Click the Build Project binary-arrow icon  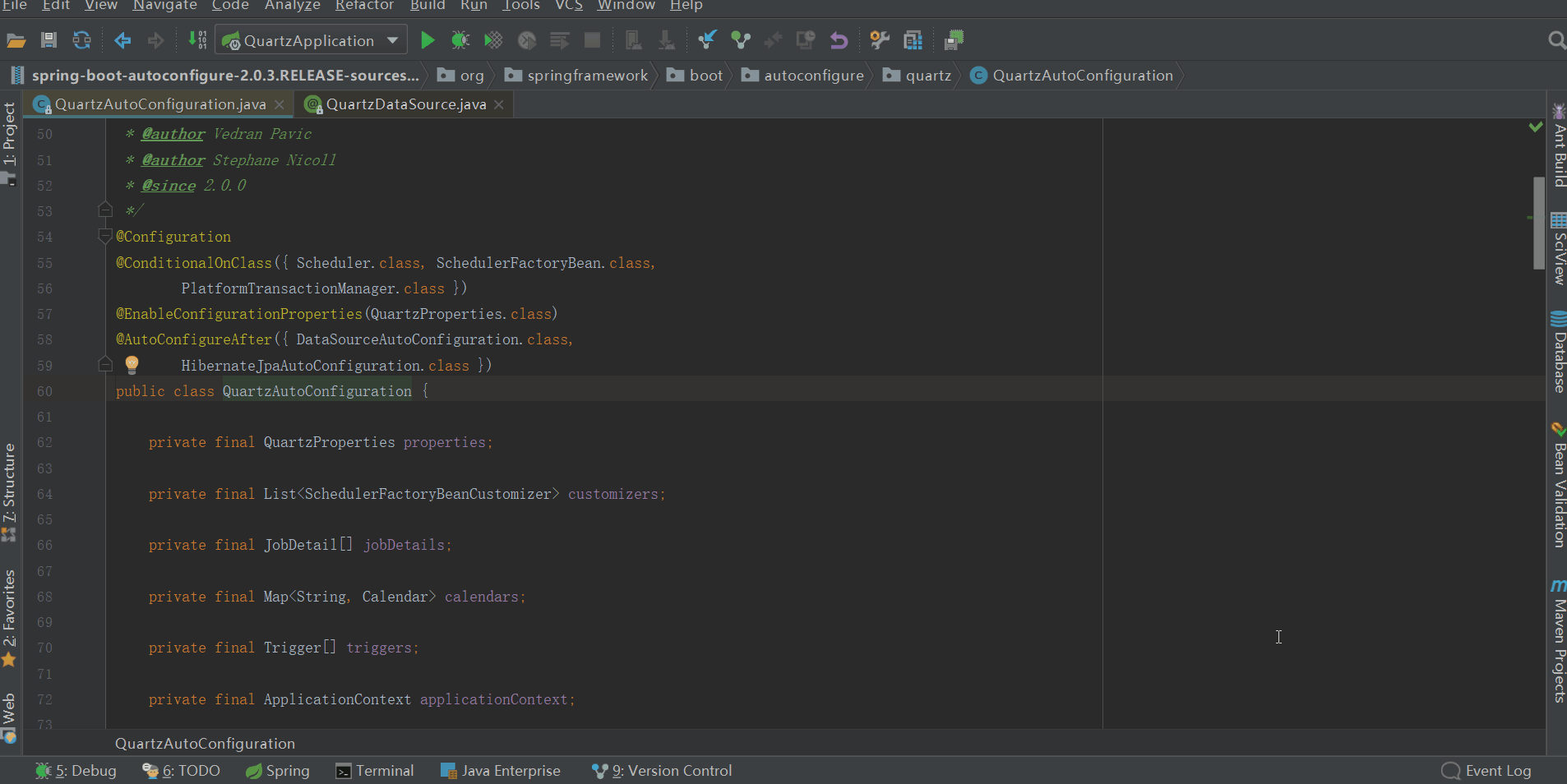(197, 40)
